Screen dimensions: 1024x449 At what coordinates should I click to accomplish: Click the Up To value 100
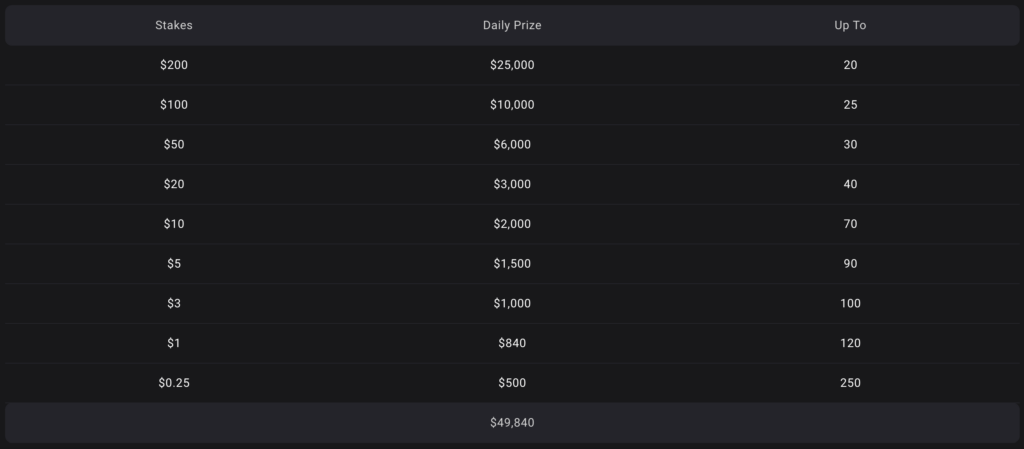[850, 304]
